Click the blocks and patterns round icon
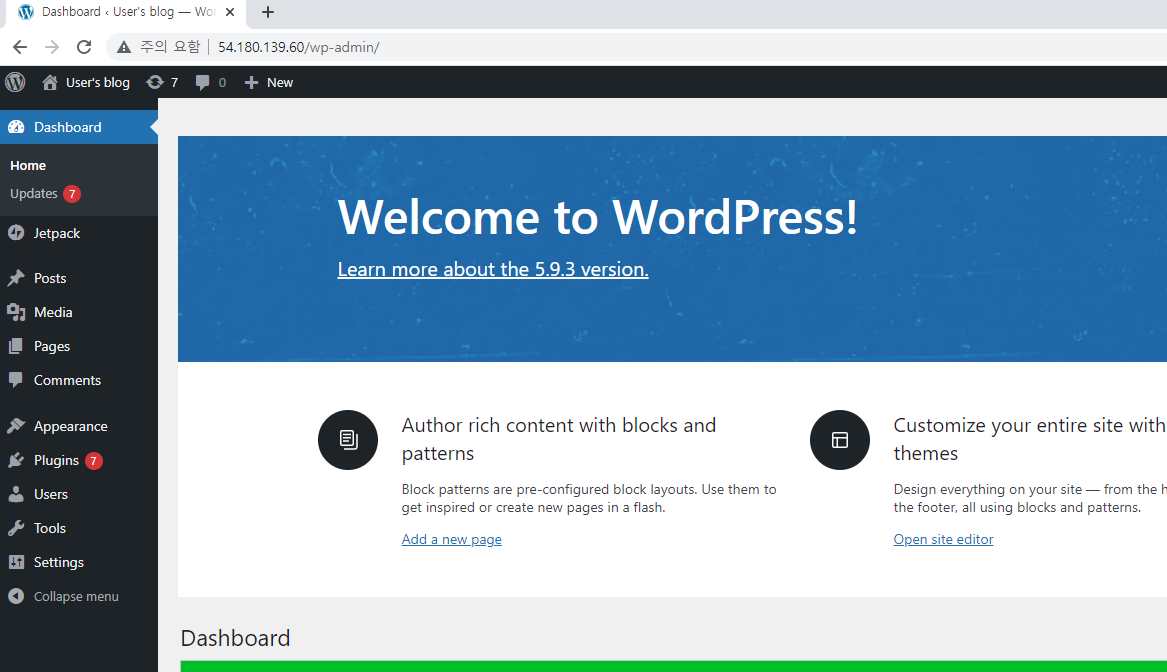Viewport: 1167px width, 672px height. tap(348, 440)
